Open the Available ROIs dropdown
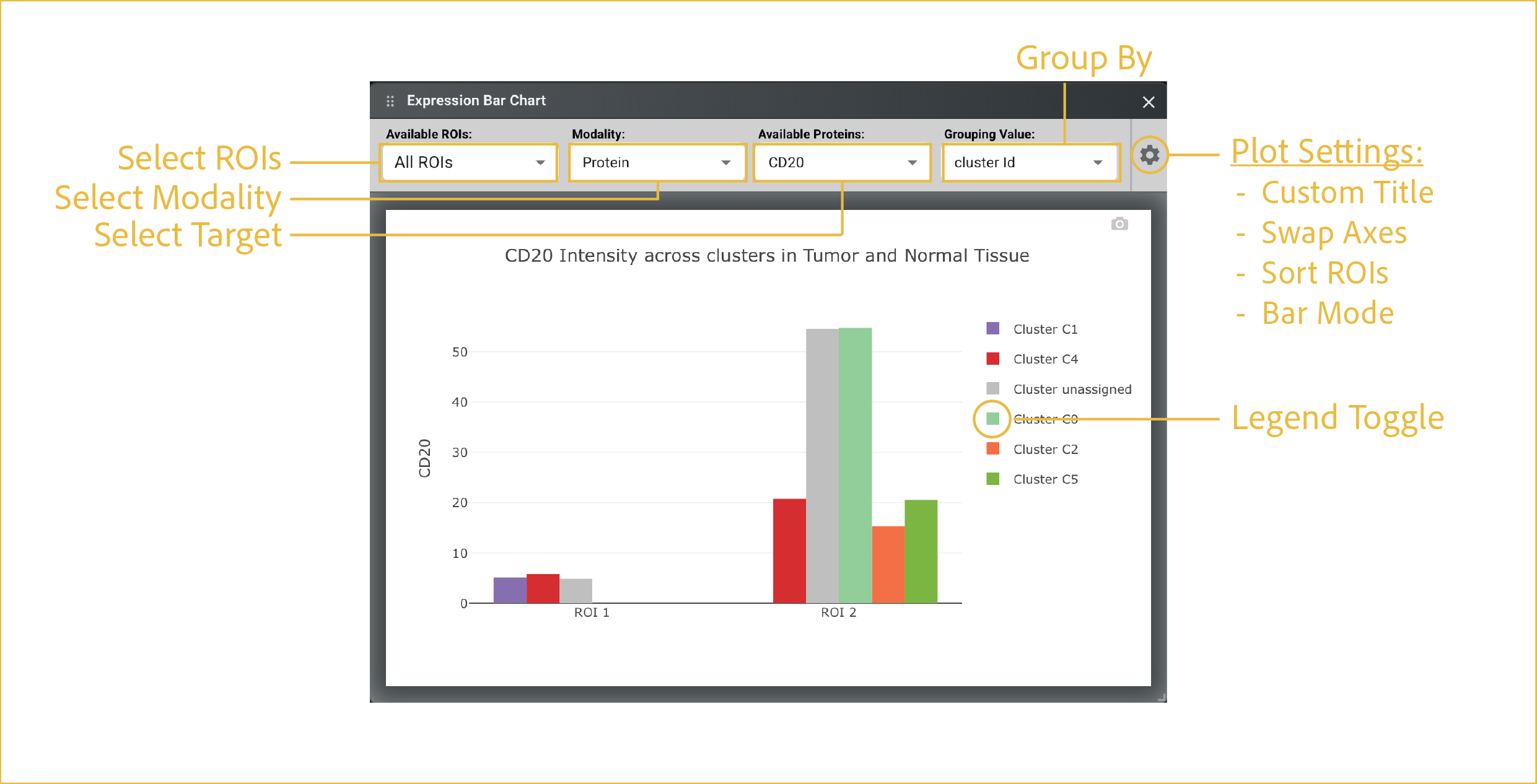Viewport: 1537px width, 784px height. tap(469, 162)
